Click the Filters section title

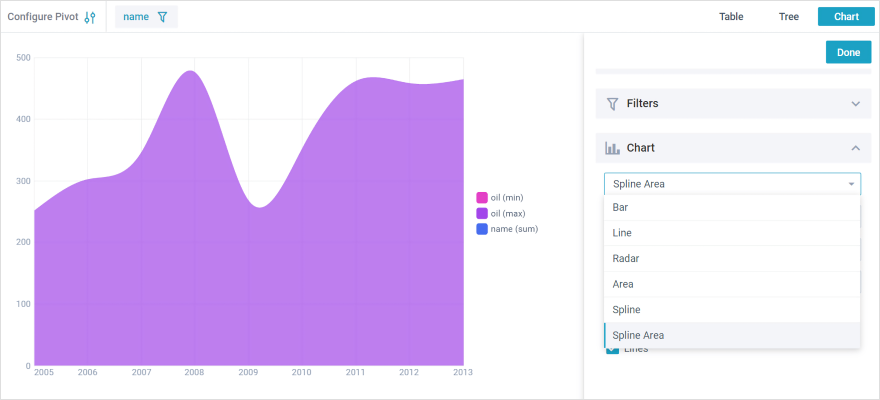[643, 104]
